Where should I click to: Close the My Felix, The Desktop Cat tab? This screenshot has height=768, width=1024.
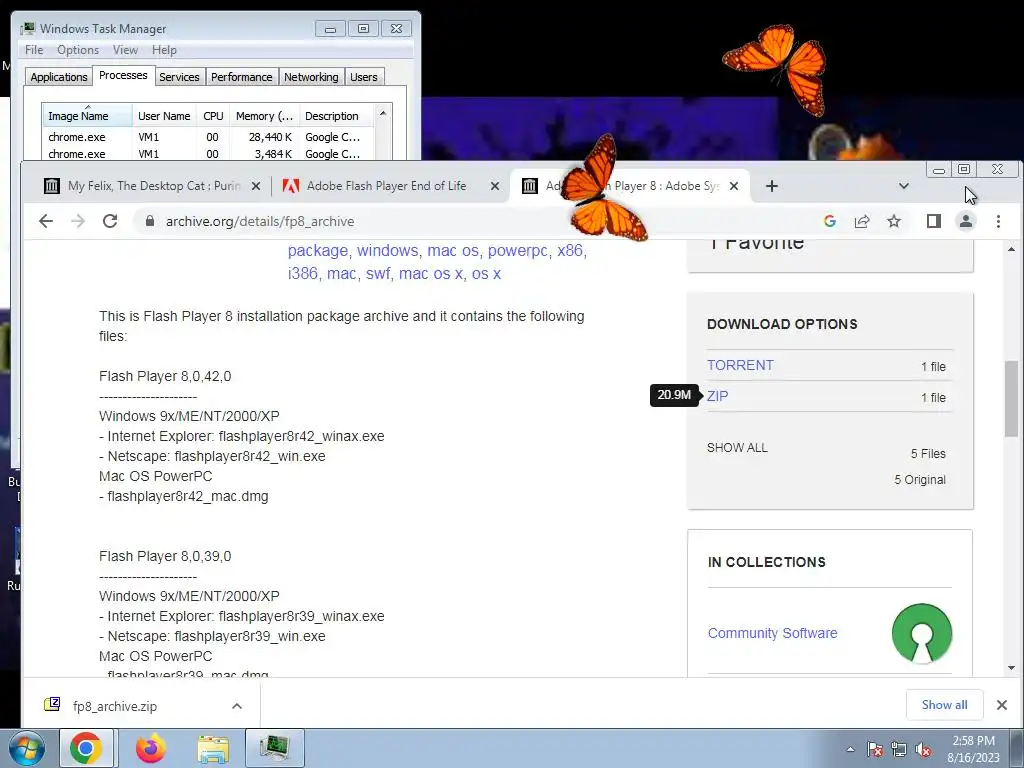click(256, 186)
